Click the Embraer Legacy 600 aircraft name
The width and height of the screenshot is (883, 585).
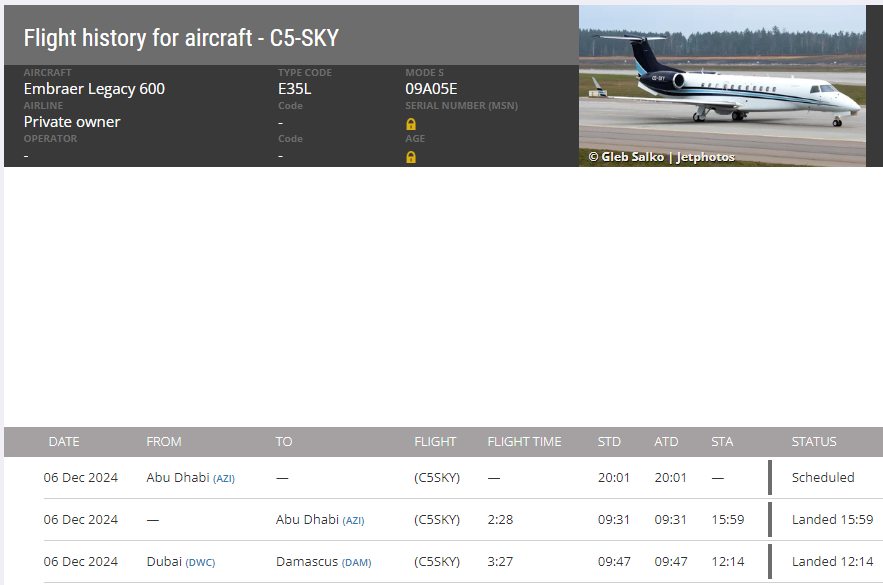click(x=94, y=89)
